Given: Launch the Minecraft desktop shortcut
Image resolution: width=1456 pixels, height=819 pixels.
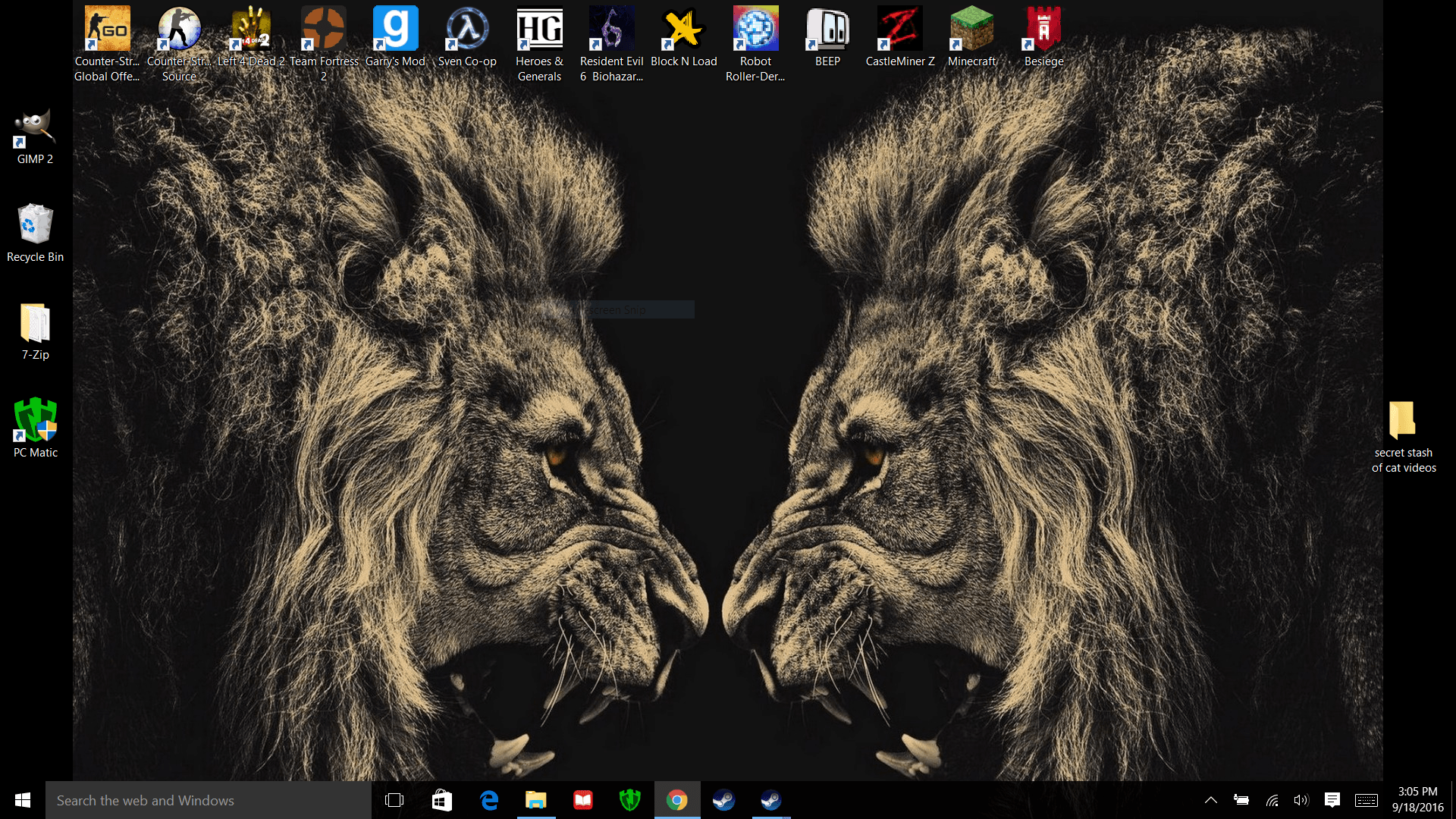Looking at the screenshot, I should pos(971,27).
